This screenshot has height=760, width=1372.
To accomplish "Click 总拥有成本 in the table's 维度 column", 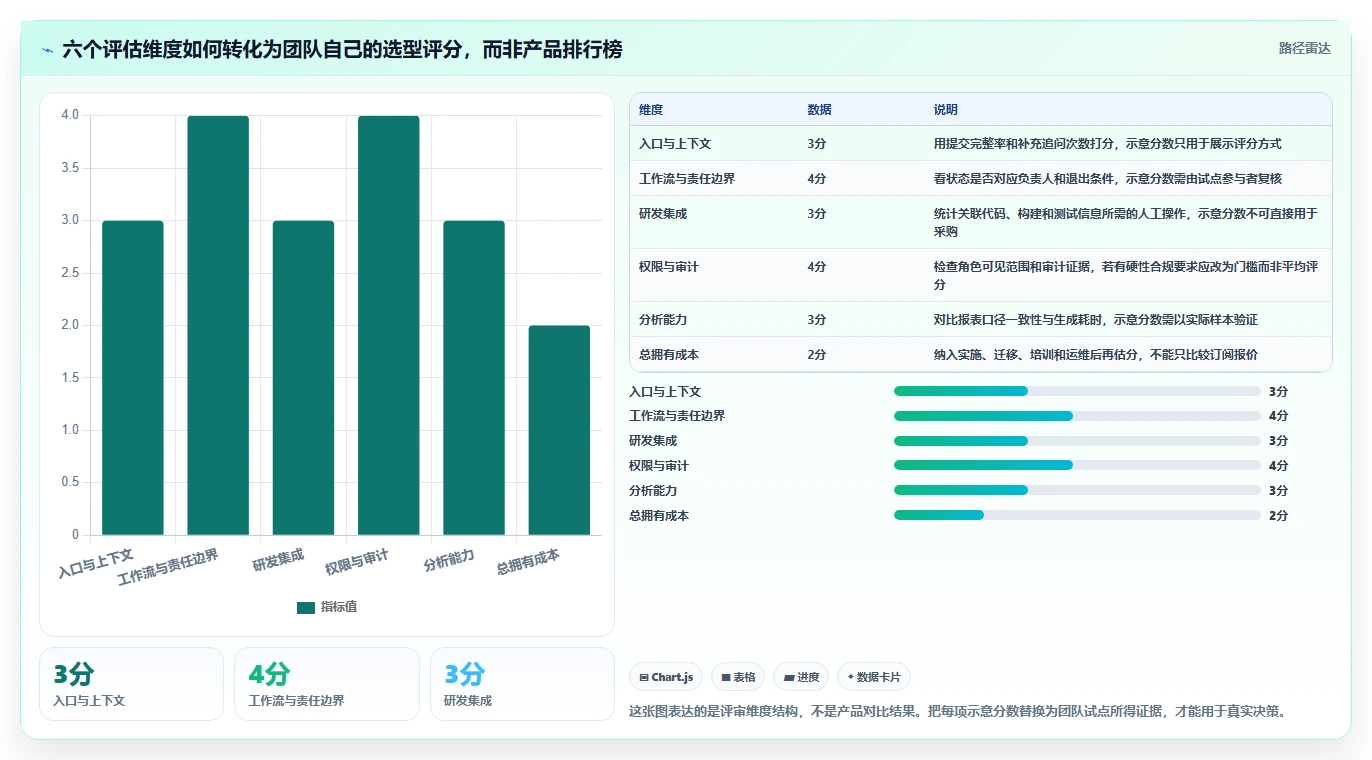I will click(x=669, y=355).
